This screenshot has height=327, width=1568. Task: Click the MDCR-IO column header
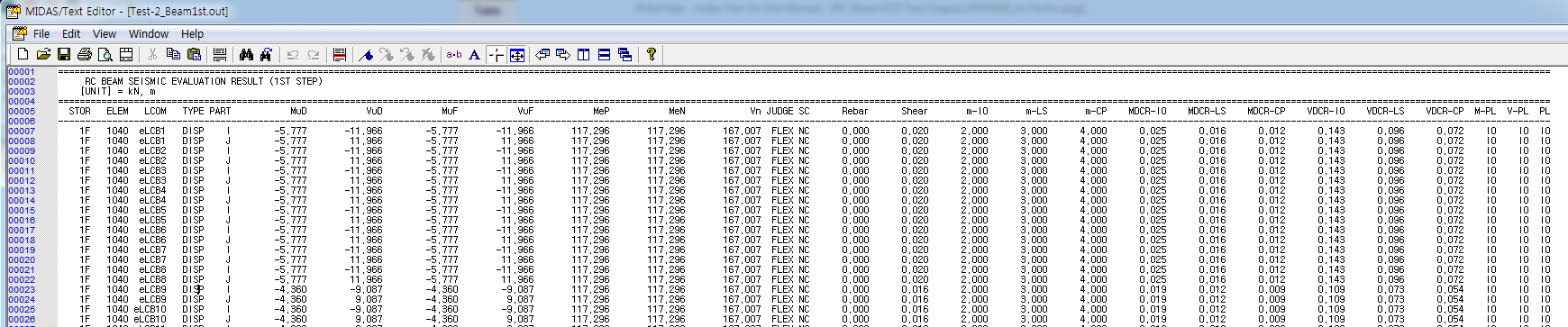click(1147, 112)
